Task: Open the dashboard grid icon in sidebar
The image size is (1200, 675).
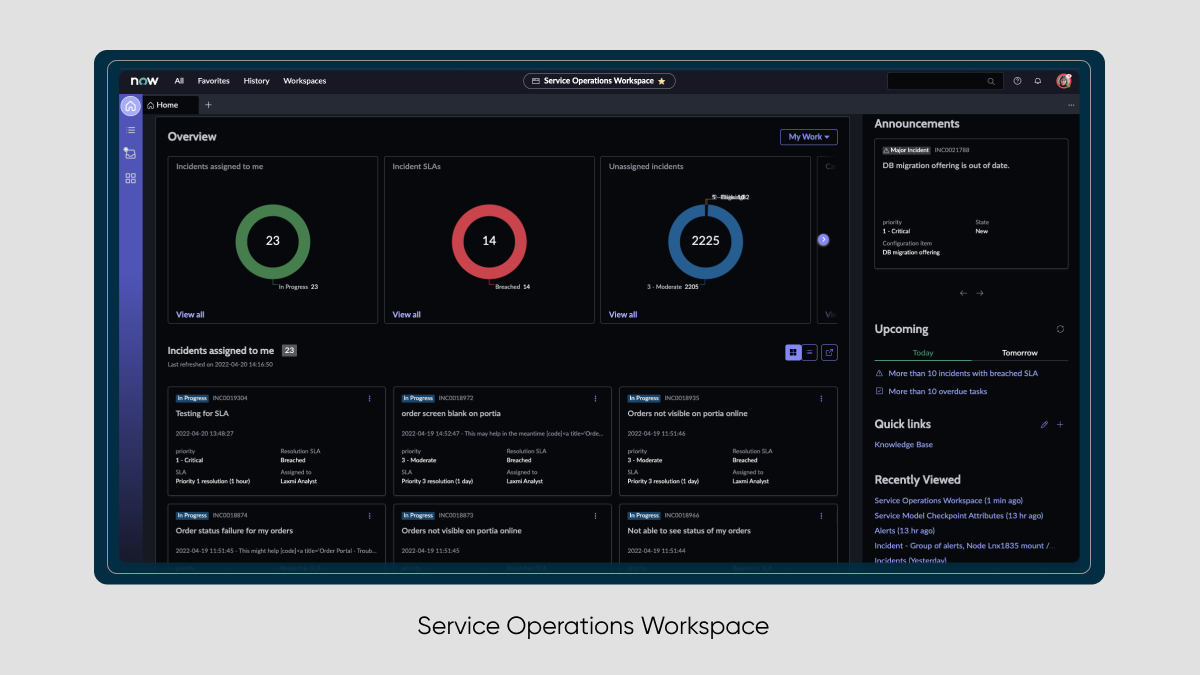Action: pyautogui.click(x=130, y=178)
